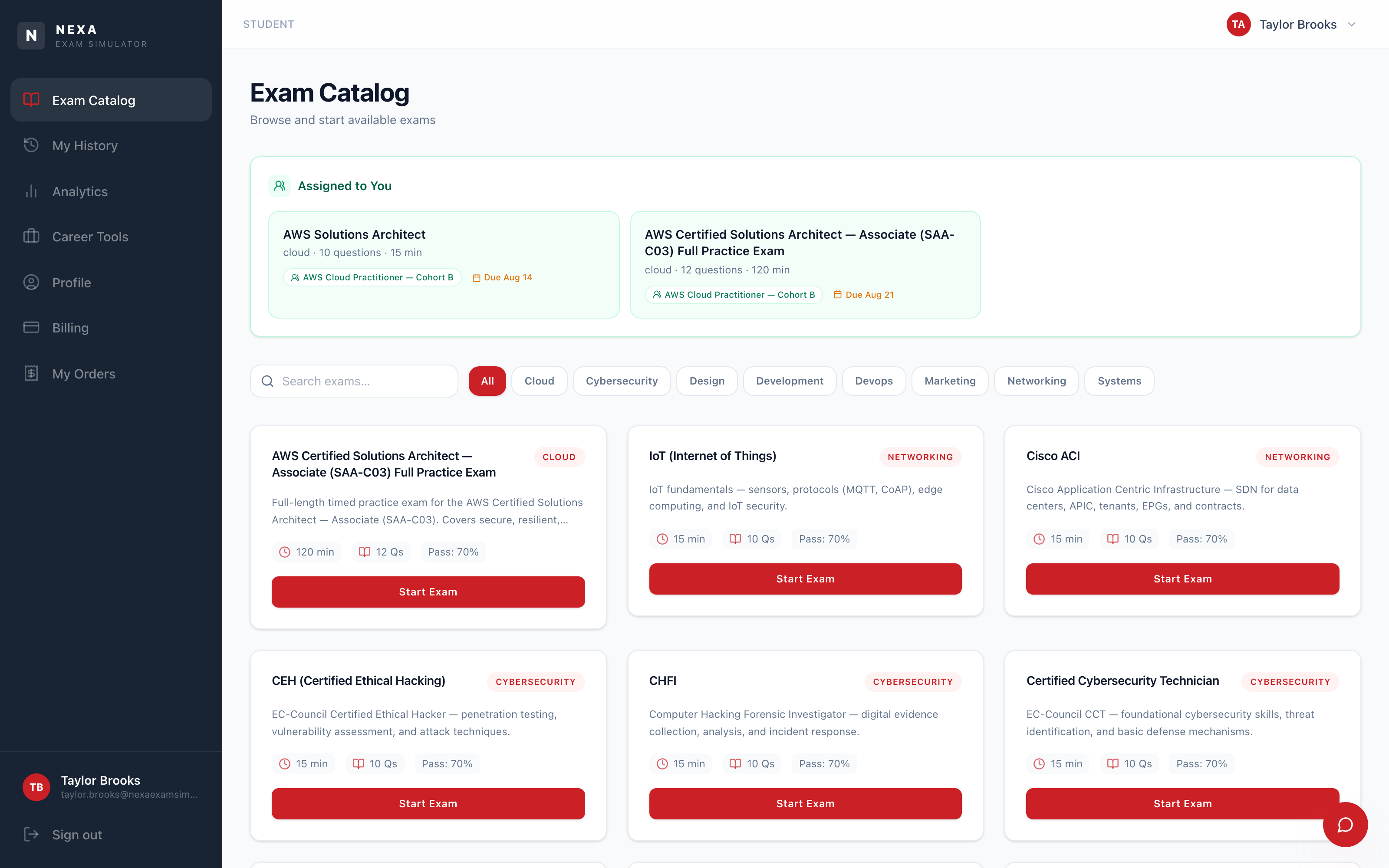Click the clock icon on CEH card
Screen dimensions: 1389x868
click(x=285, y=763)
